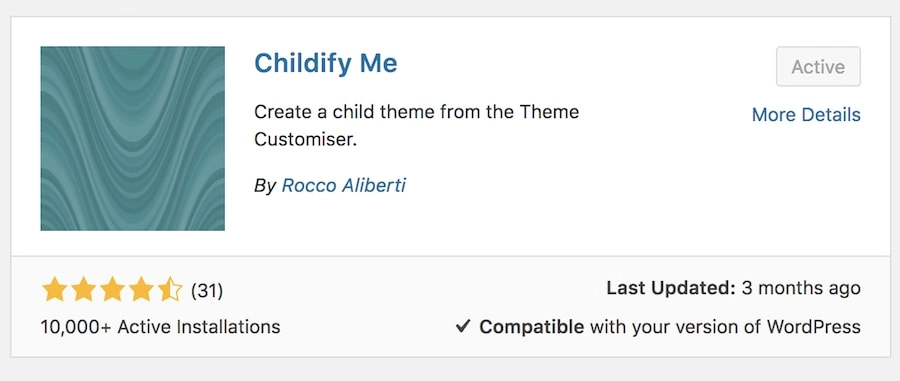Click the Active button
Viewport: 900px width, 381px height.
pos(818,67)
